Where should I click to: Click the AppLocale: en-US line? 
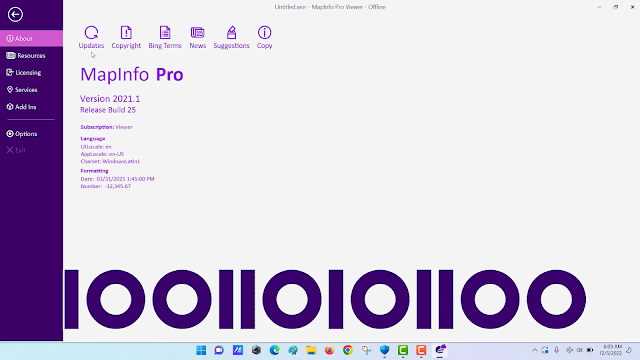coord(102,154)
